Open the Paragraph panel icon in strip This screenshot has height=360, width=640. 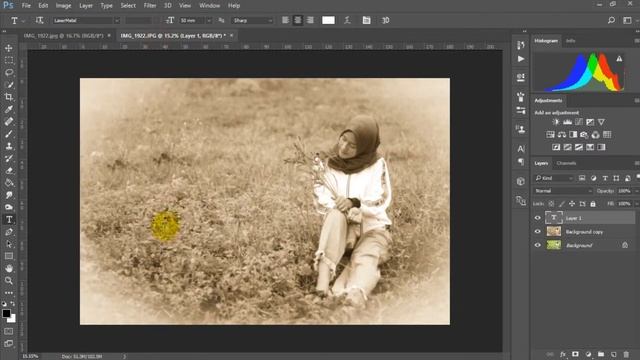click(x=521, y=162)
